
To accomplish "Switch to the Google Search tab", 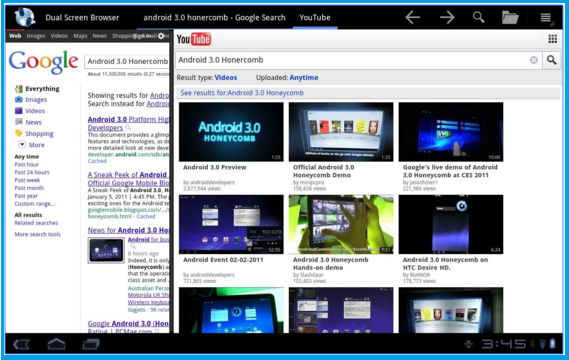I will (x=214, y=17).
